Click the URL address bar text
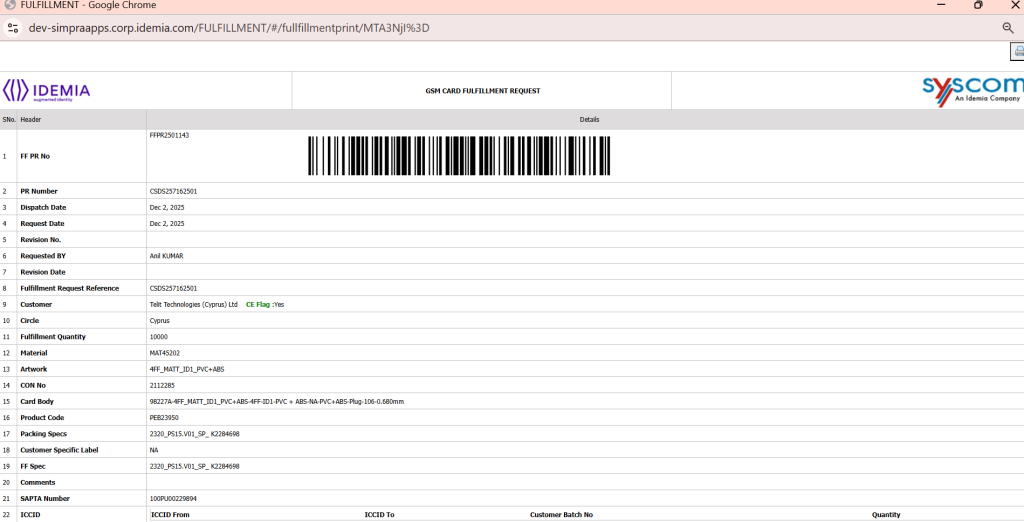This screenshot has height=522, width=1024. [x=229, y=28]
